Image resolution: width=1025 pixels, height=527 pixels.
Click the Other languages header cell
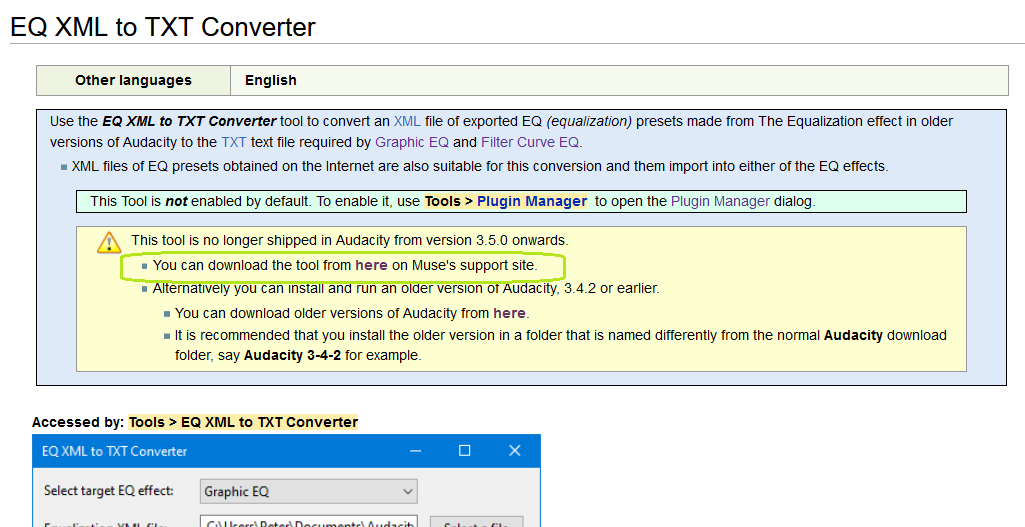pyautogui.click(x=133, y=80)
